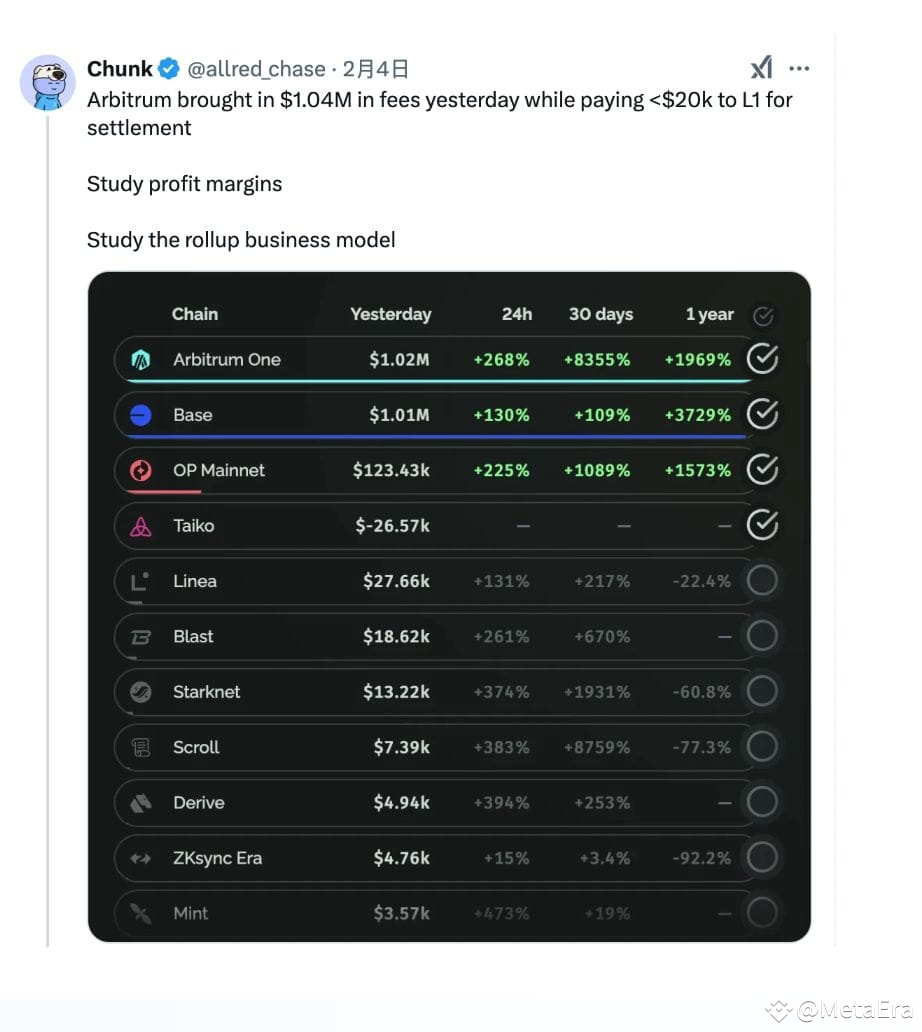Enable the Scroll row selection circle

pyautogui.click(x=763, y=746)
